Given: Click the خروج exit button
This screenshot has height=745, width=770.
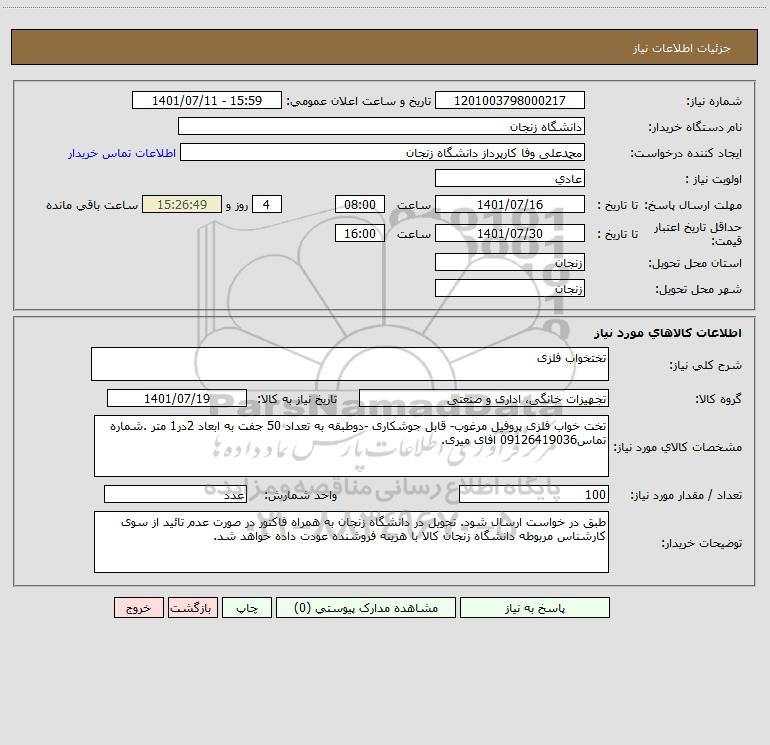Looking at the screenshot, I should pos(138,608).
